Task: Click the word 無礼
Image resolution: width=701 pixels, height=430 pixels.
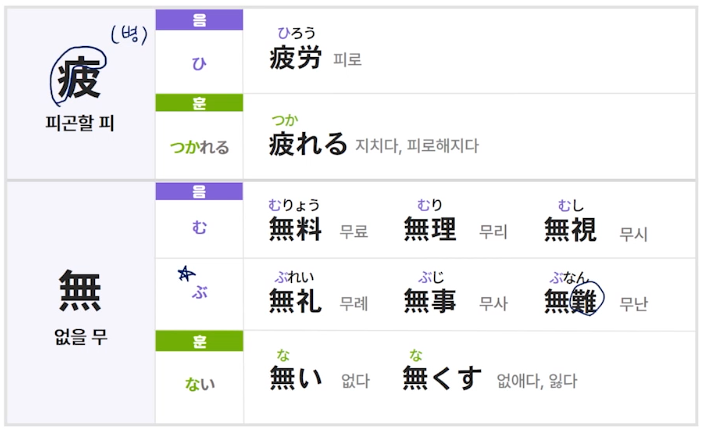Action: pos(296,300)
